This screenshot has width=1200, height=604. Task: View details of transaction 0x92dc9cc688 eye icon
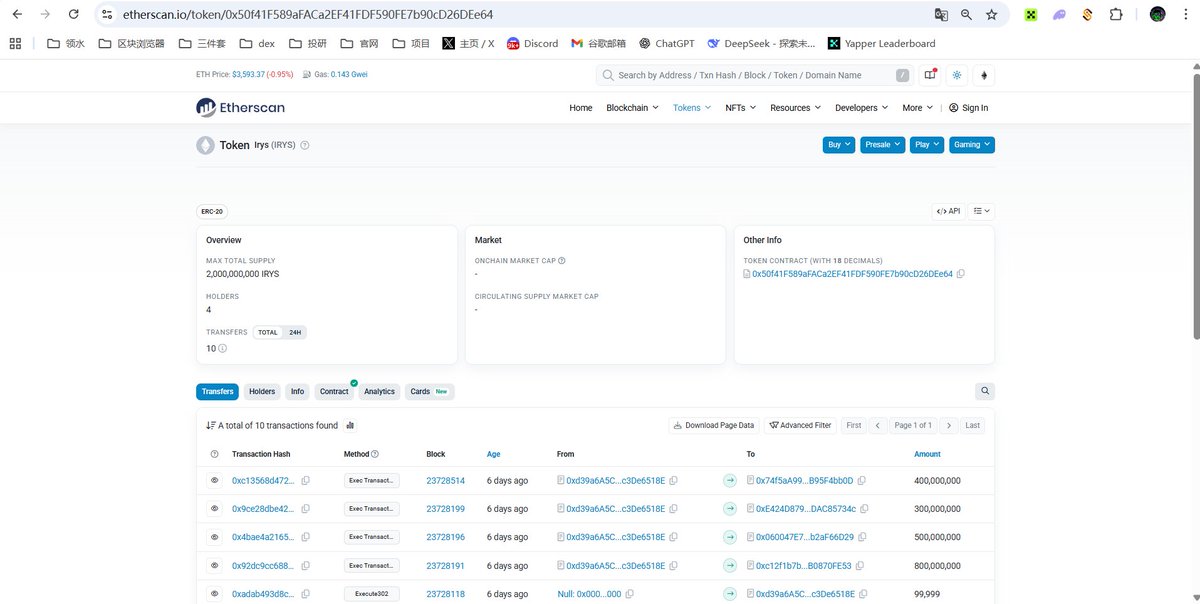pyautogui.click(x=214, y=565)
